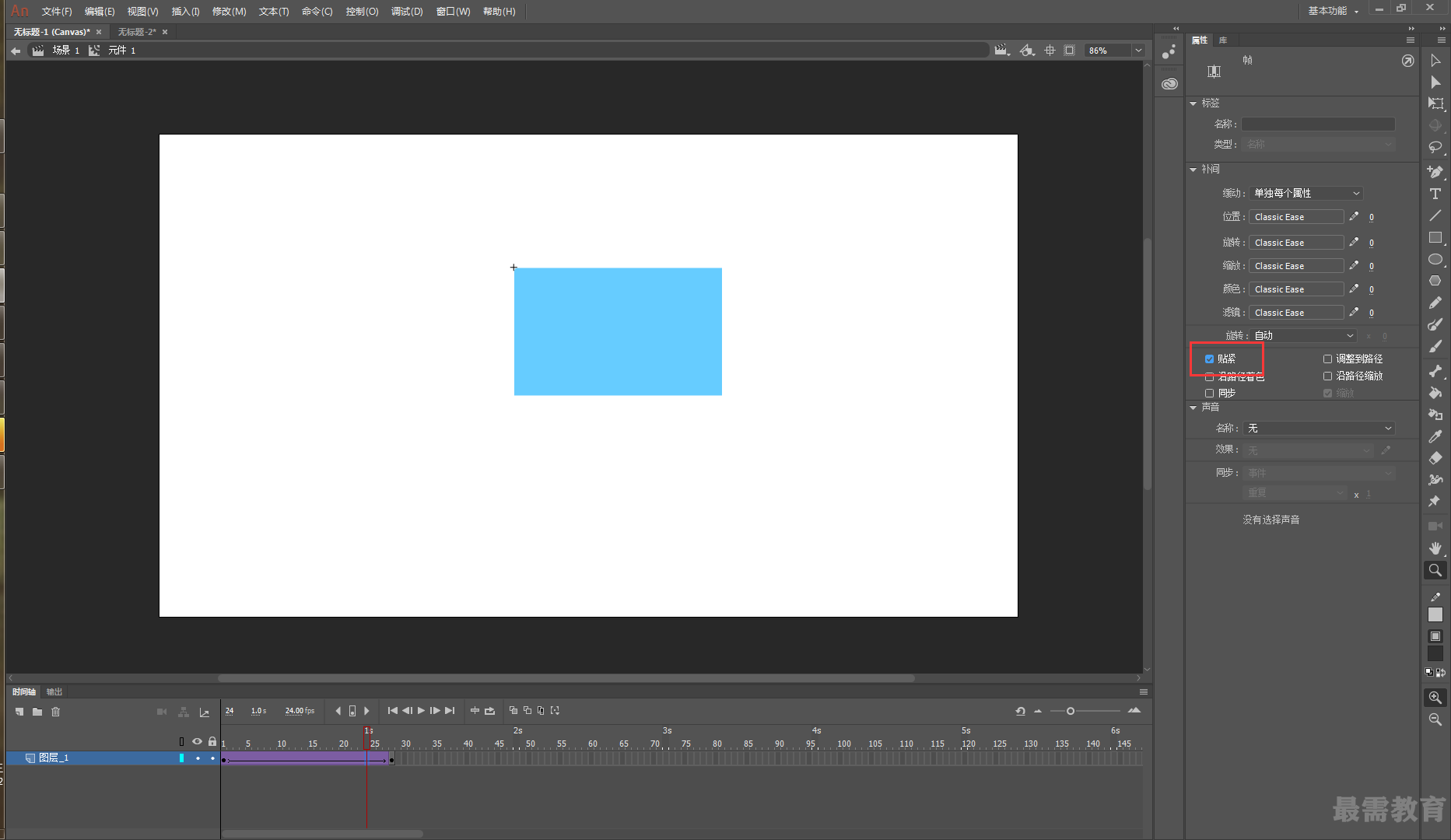Click the fill color swatch in toolbar
The image size is (1451, 840).
point(1435,654)
